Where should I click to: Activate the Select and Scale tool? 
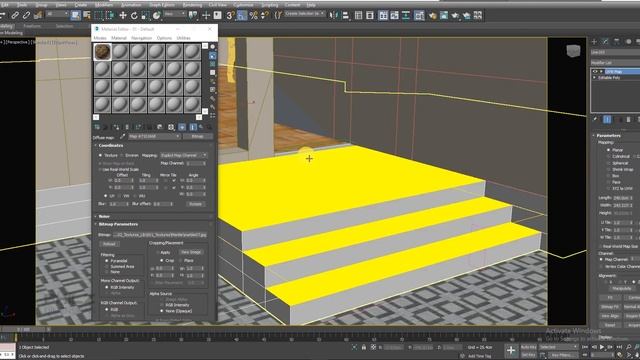click(145, 16)
